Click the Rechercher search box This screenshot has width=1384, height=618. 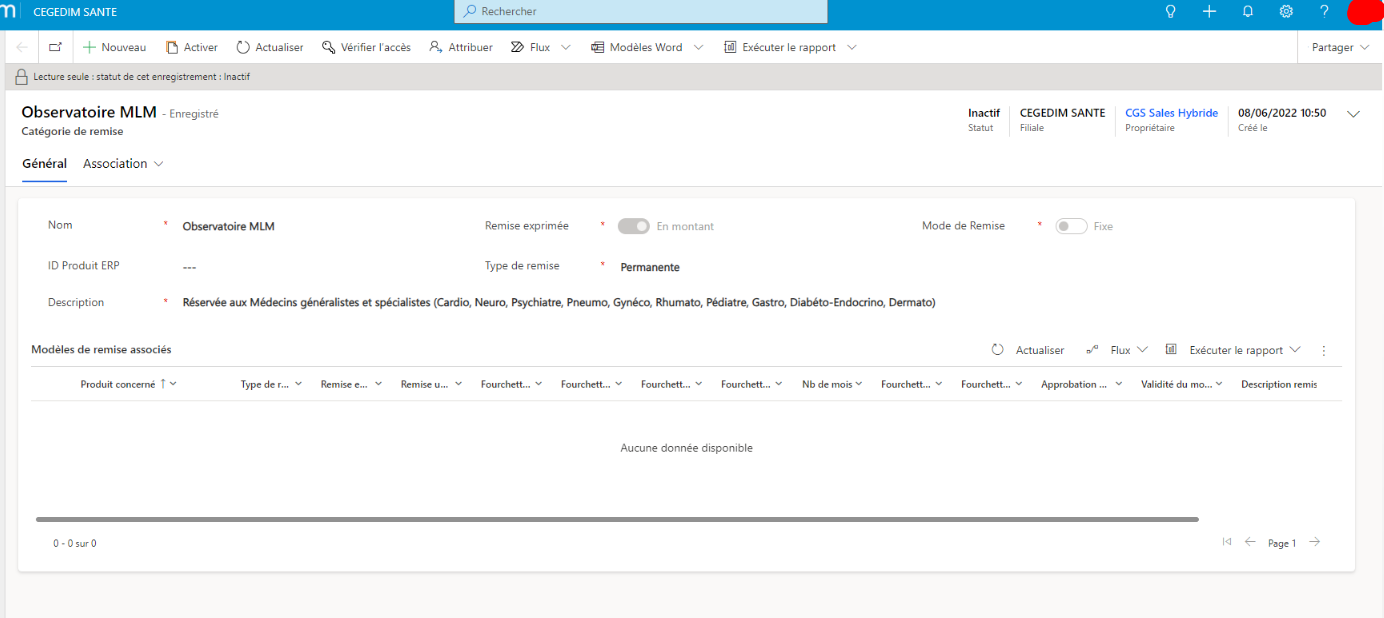click(640, 11)
